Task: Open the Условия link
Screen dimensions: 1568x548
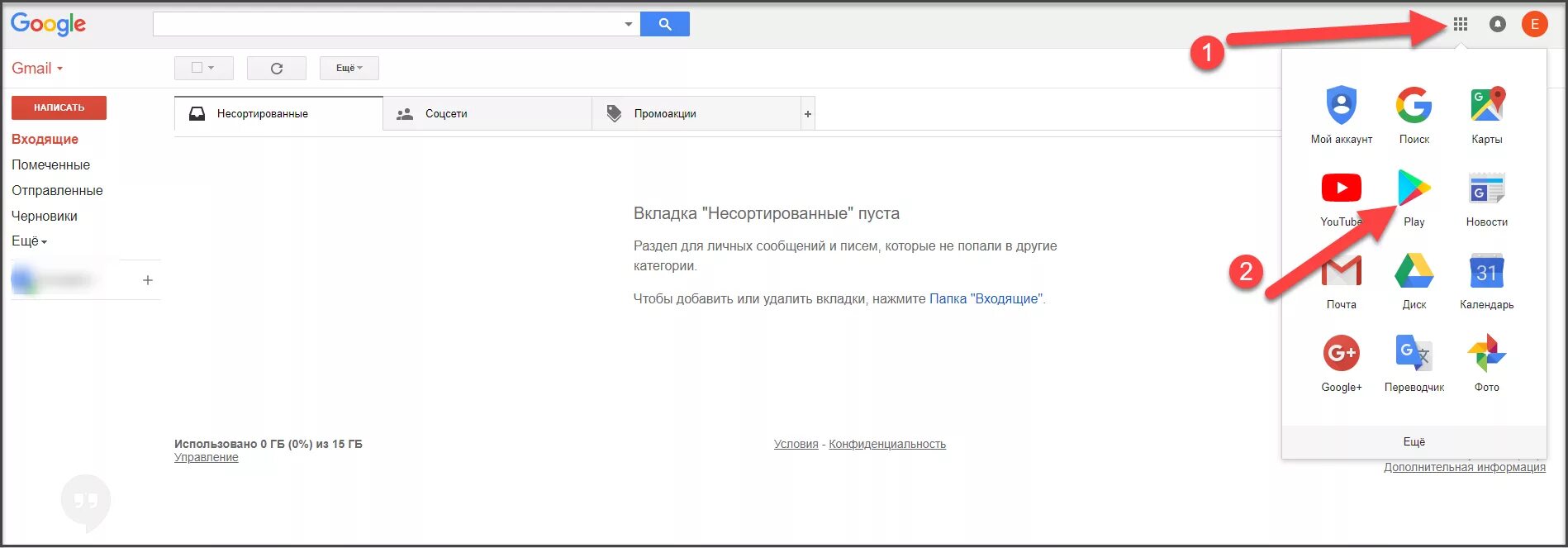Action: point(796,444)
